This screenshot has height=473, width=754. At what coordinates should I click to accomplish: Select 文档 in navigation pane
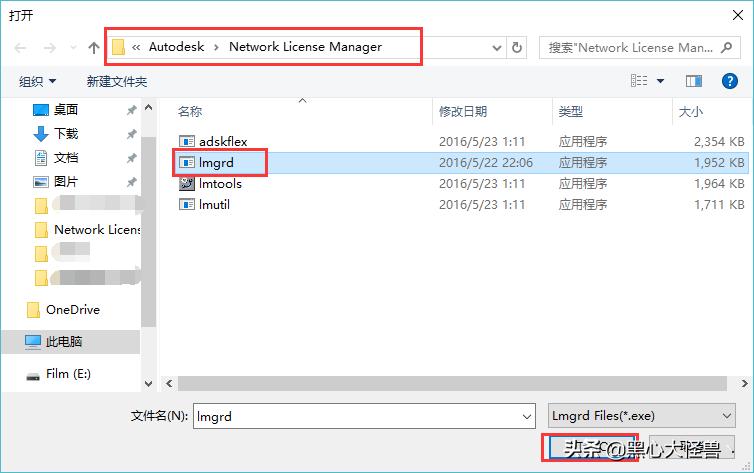tap(66, 157)
